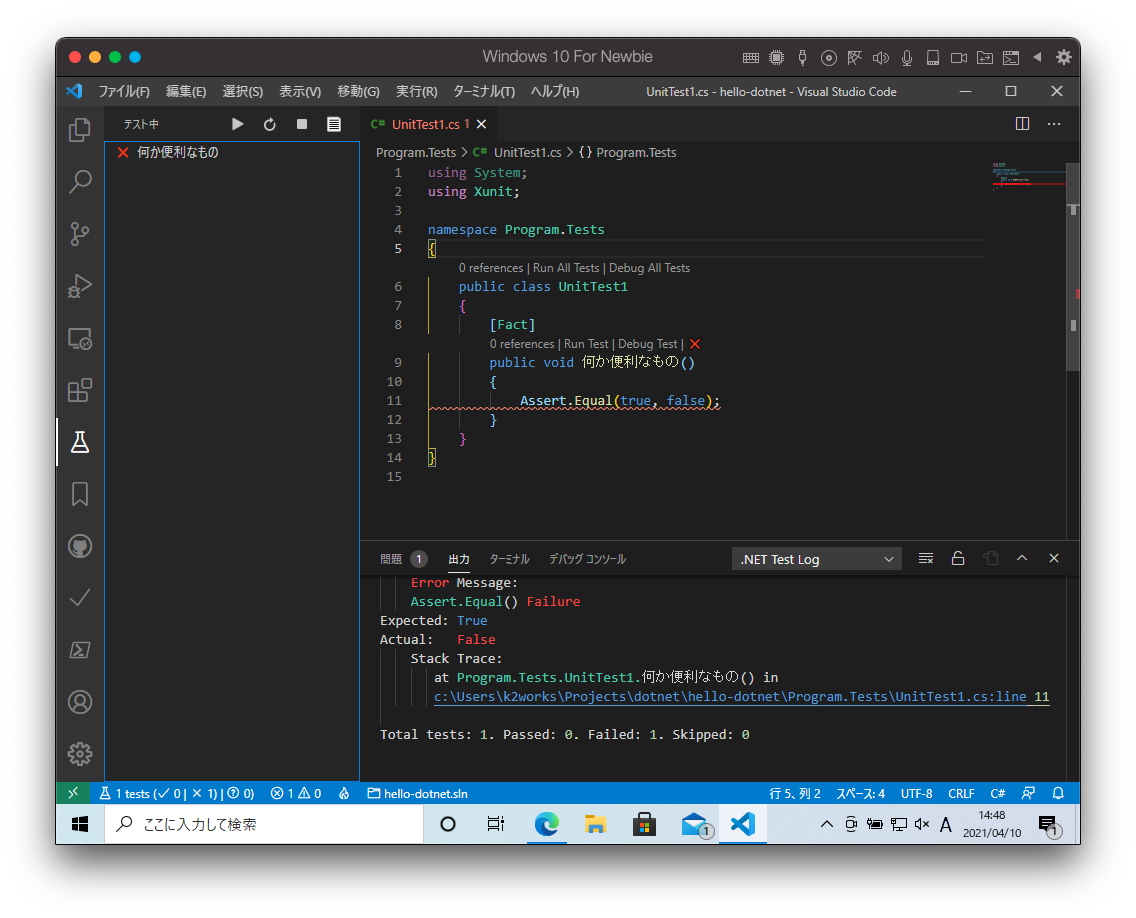
Task: Toggle output scroll lock icon
Action: click(958, 559)
